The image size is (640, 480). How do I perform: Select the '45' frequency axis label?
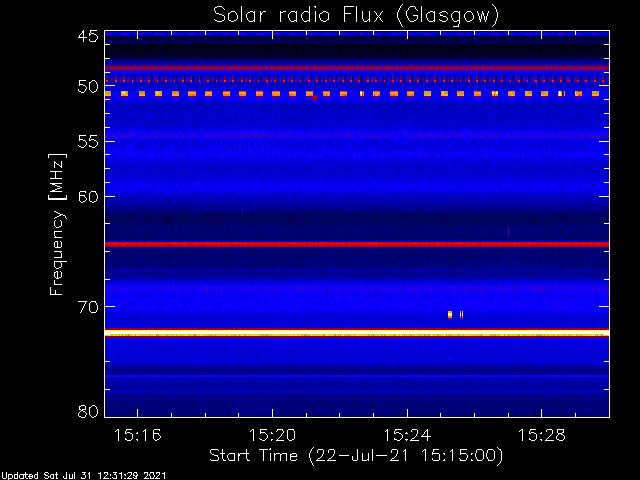pyautogui.click(x=88, y=37)
